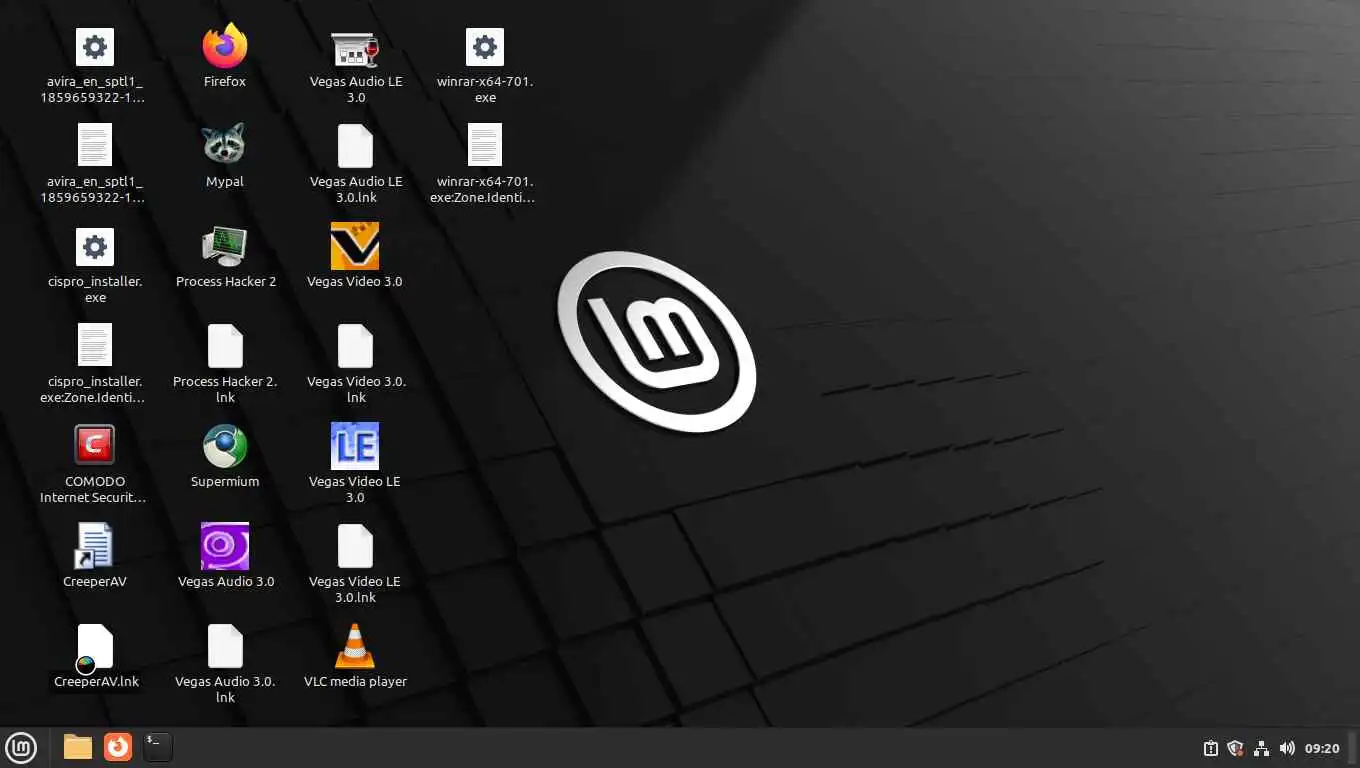Select the cispro_installer.exe gear icon
1360x768 pixels.
[95, 247]
